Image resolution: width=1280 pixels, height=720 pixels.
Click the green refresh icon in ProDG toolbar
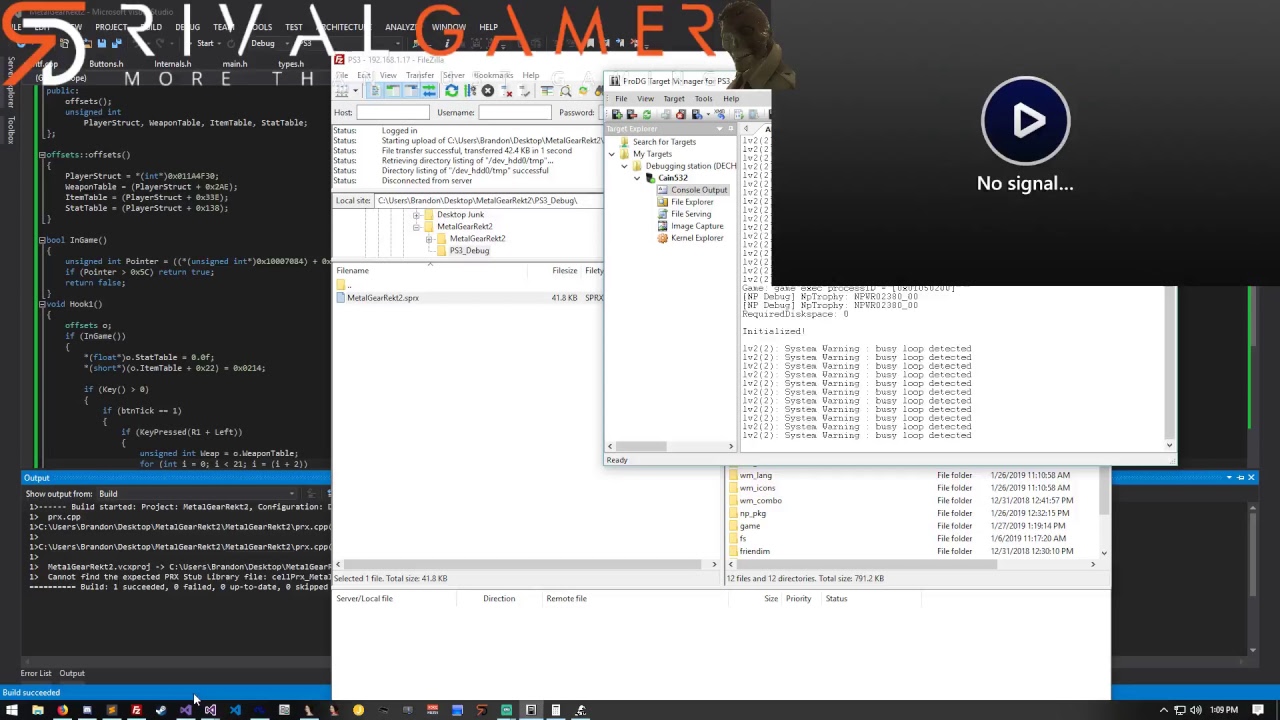pyautogui.click(x=646, y=114)
